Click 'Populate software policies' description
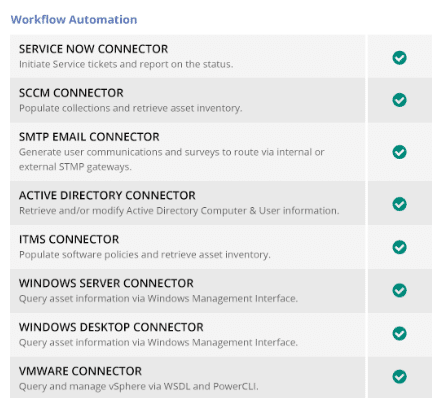 [145, 255]
